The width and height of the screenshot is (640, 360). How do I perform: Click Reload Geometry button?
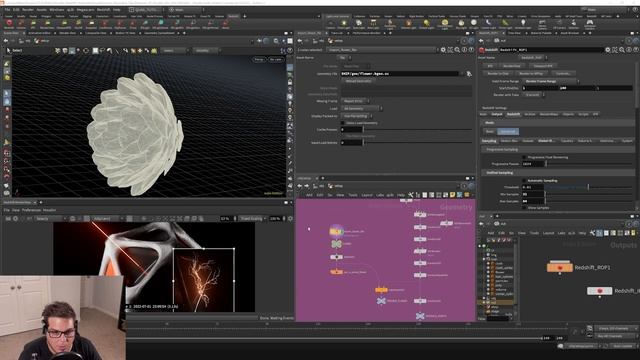tap(359, 81)
